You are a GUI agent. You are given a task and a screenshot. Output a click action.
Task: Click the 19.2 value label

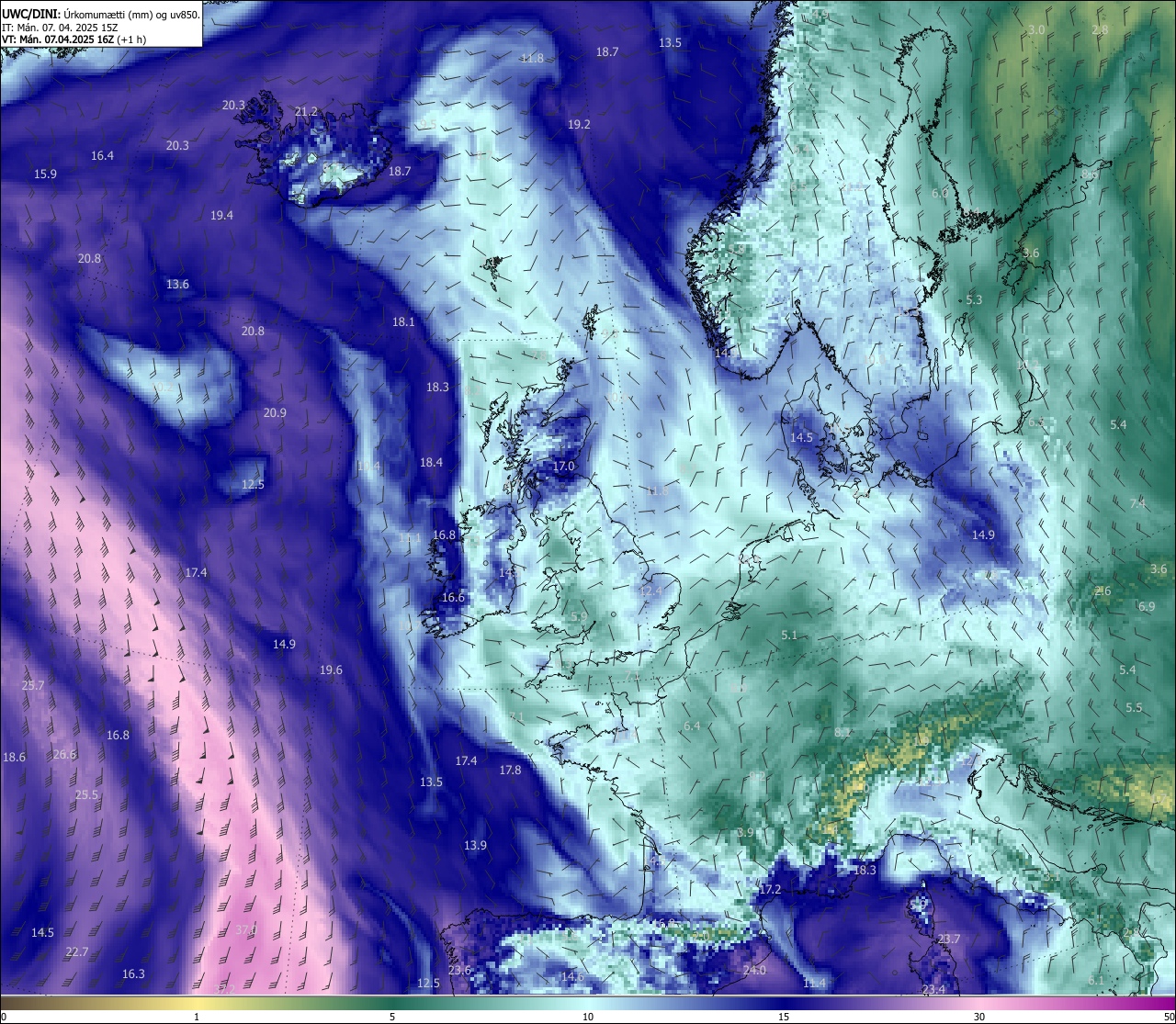point(579,124)
